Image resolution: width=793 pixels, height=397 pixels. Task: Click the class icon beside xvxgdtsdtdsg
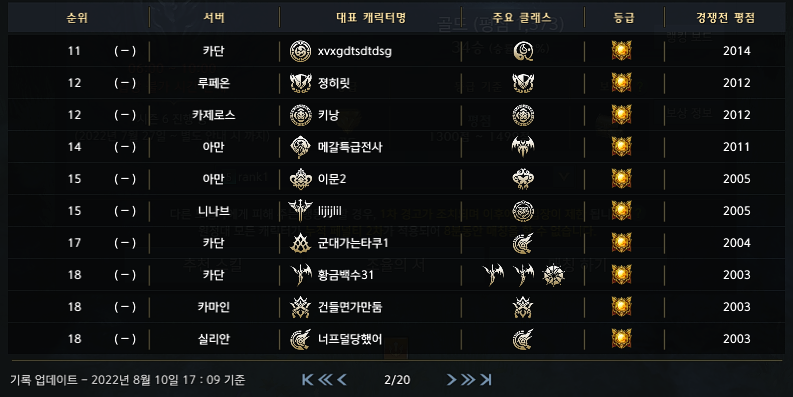(x=300, y=51)
